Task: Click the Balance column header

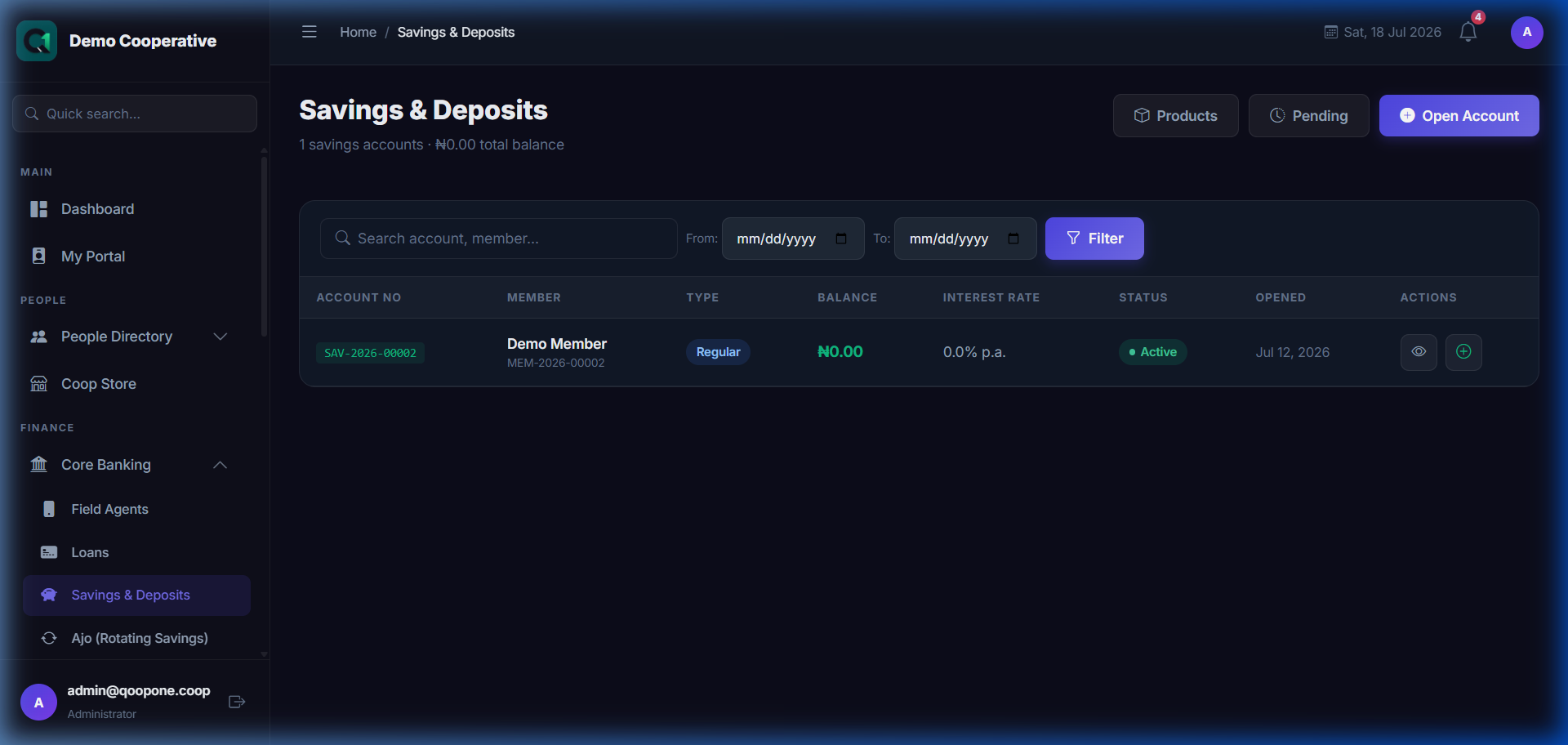Action: point(847,297)
